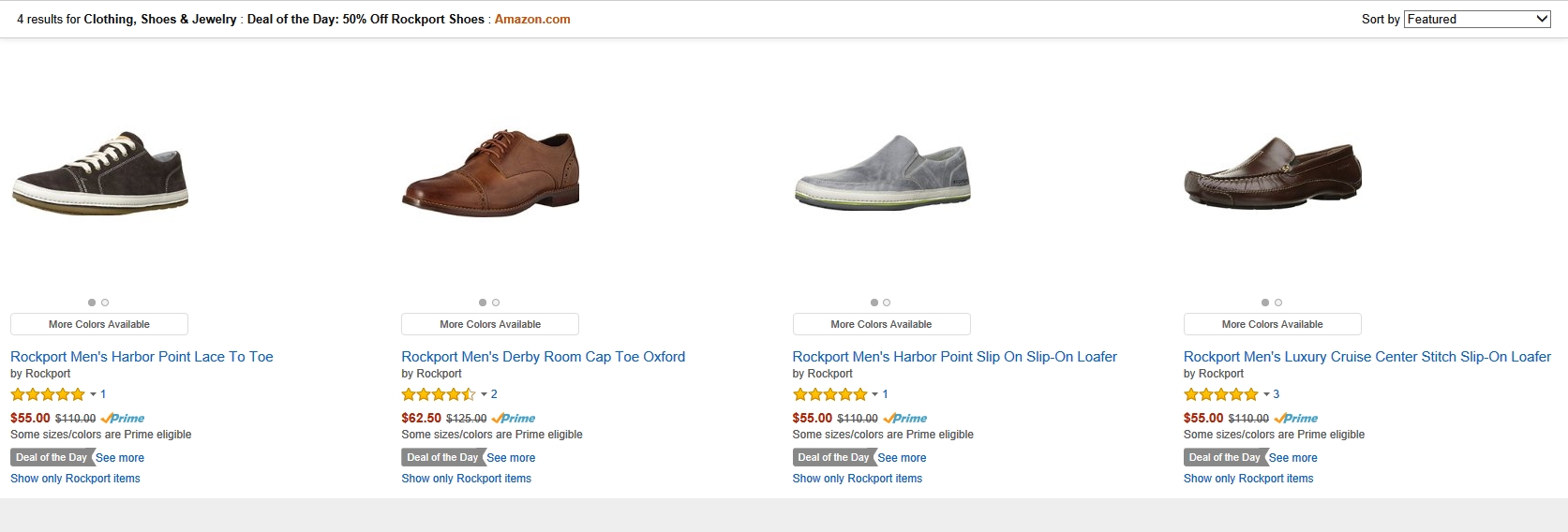The image size is (1568, 532).
Task: Click the Derby Room Oxford star rating
Action: (439, 394)
